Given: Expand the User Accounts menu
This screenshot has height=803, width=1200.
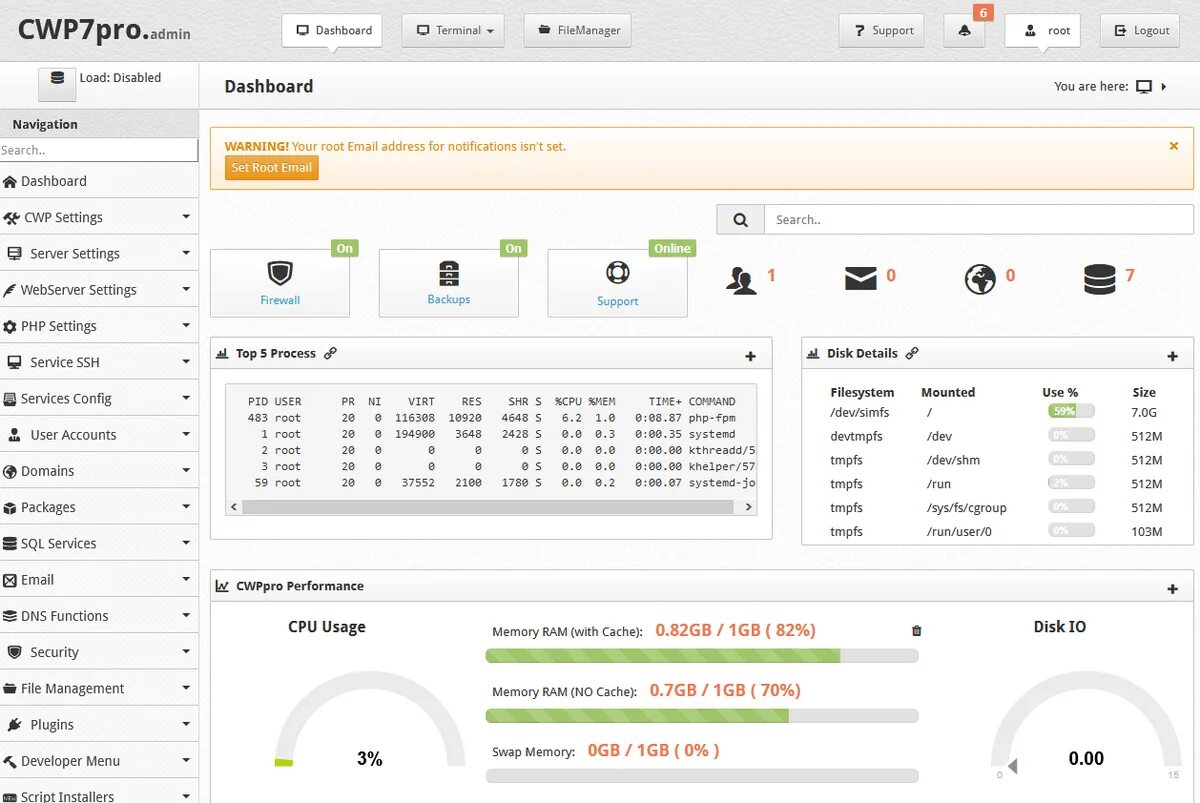Looking at the screenshot, I should tap(99, 434).
